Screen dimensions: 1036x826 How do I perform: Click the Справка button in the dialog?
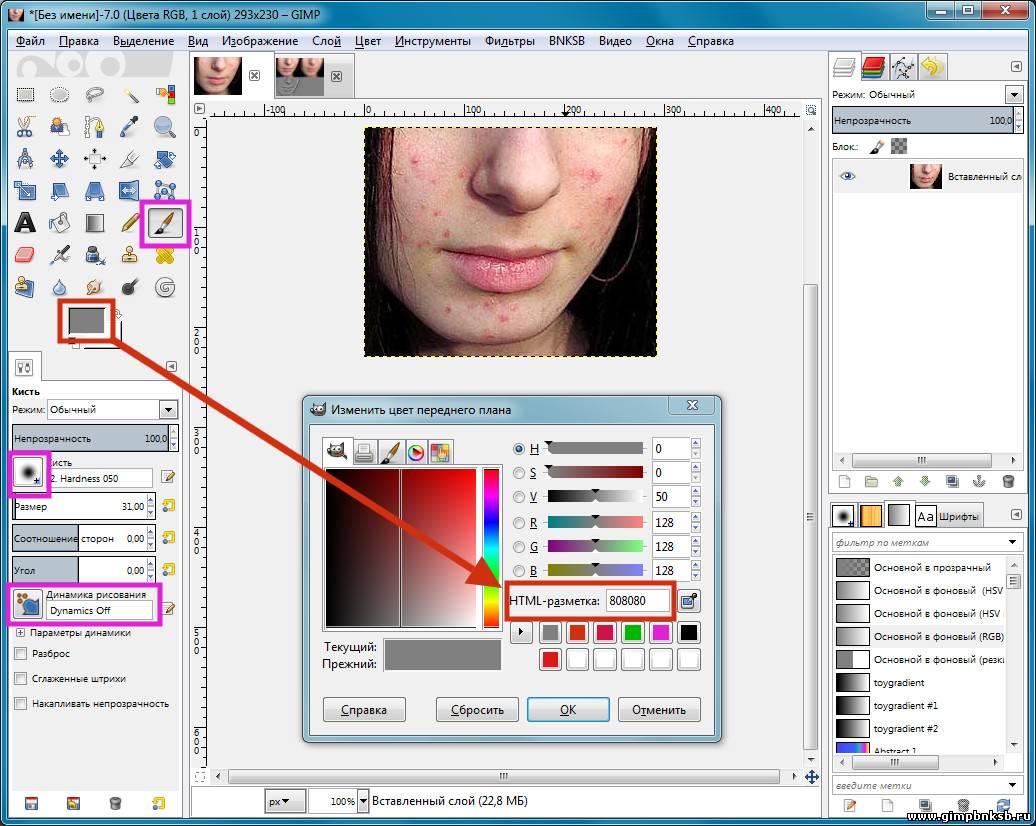point(364,710)
